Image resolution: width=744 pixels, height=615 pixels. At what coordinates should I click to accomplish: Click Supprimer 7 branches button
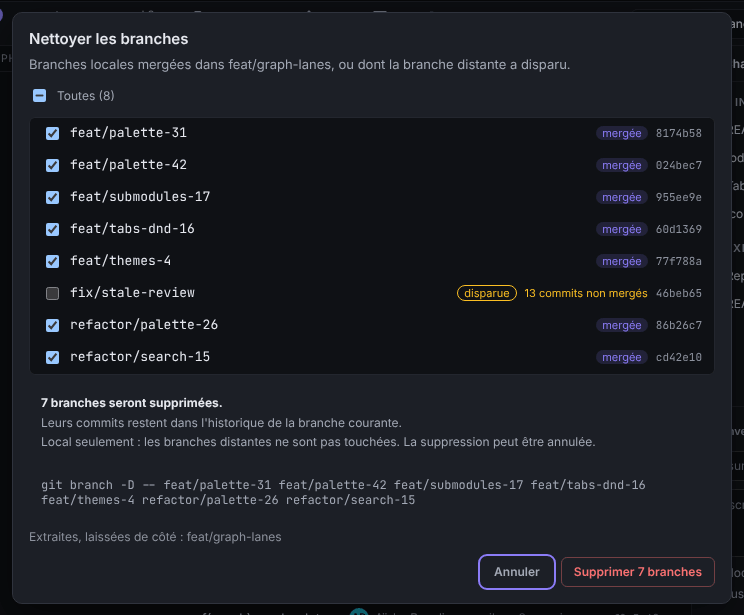(638, 572)
